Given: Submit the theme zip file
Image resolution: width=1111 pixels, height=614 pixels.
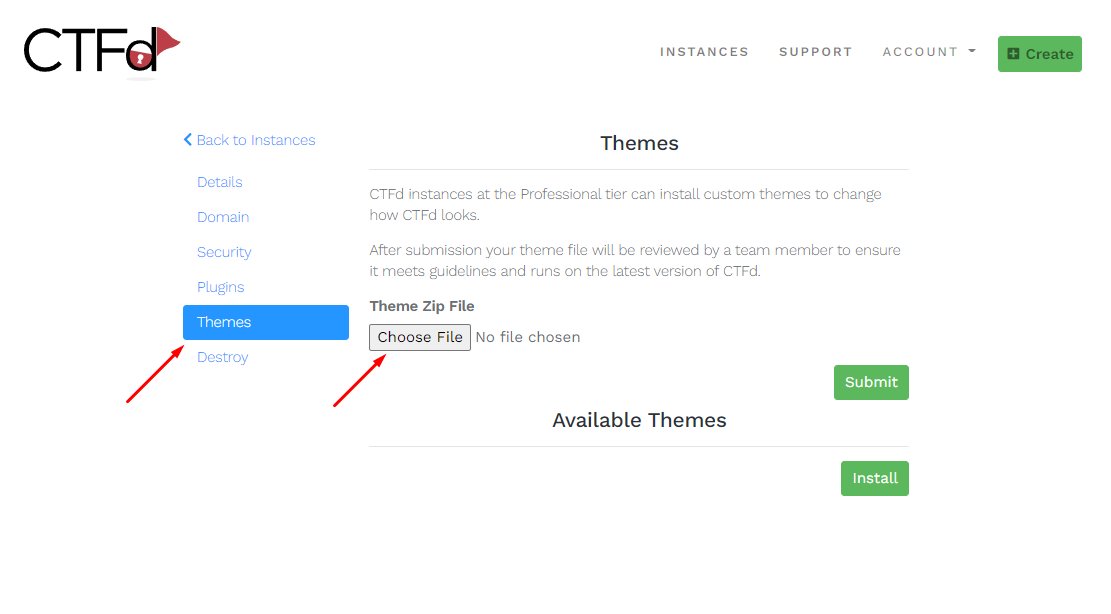Looking at the screenshot, I should (871, 382).
